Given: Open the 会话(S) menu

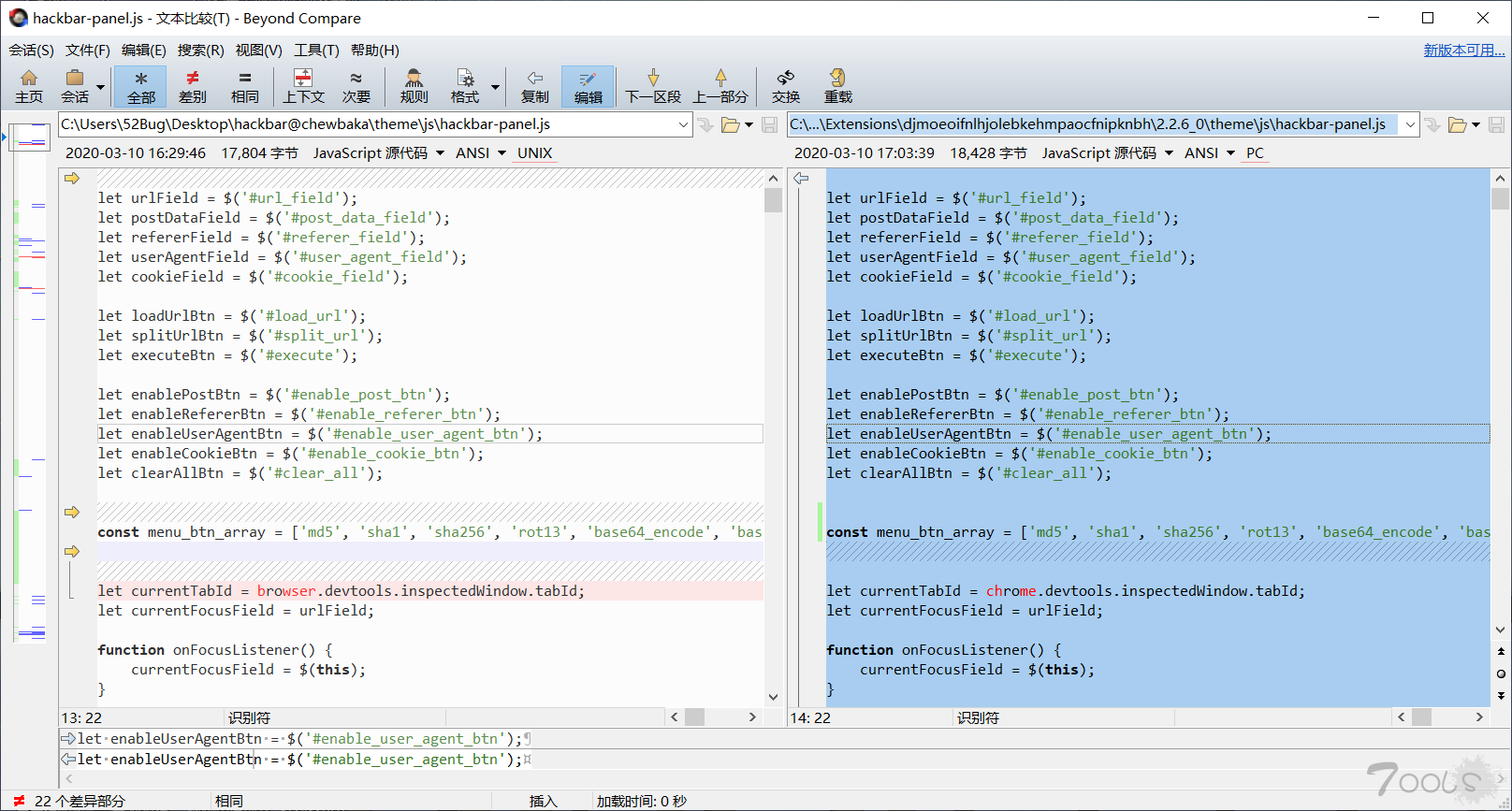Looking at the screenshot, I should tap(32, 51).
